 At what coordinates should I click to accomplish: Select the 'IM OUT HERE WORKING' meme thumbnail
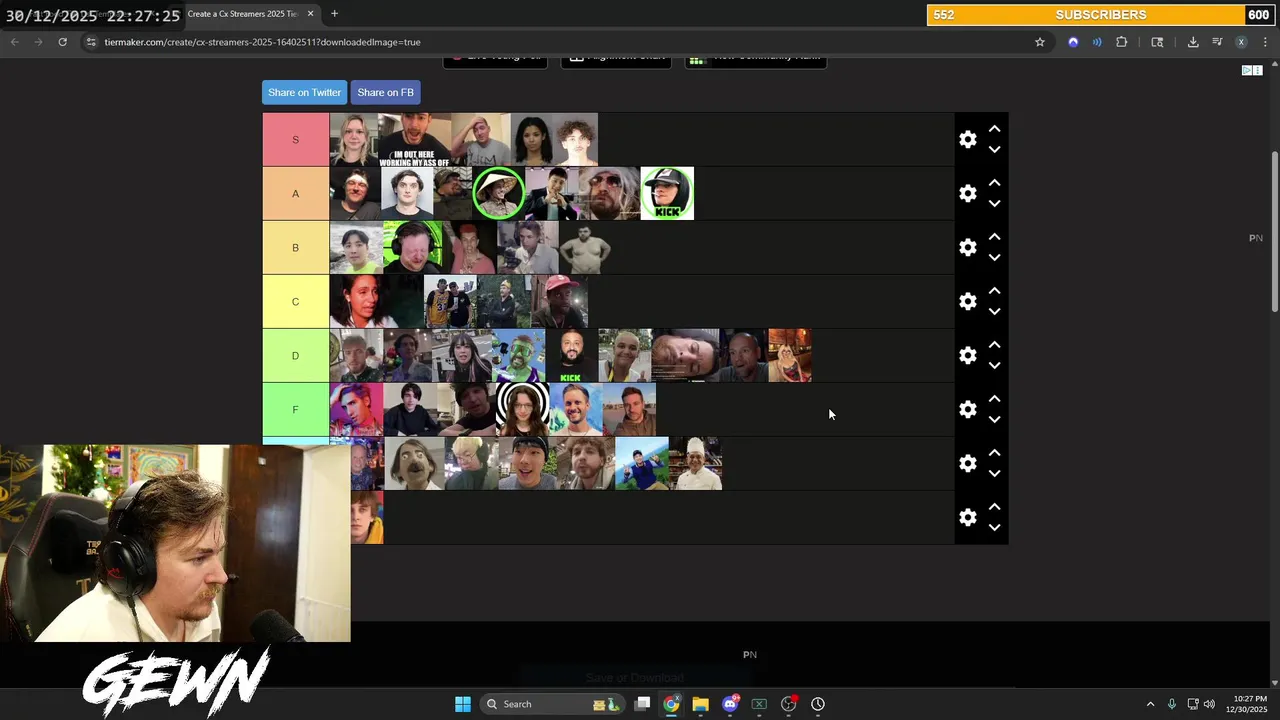(x=414, y=139)
